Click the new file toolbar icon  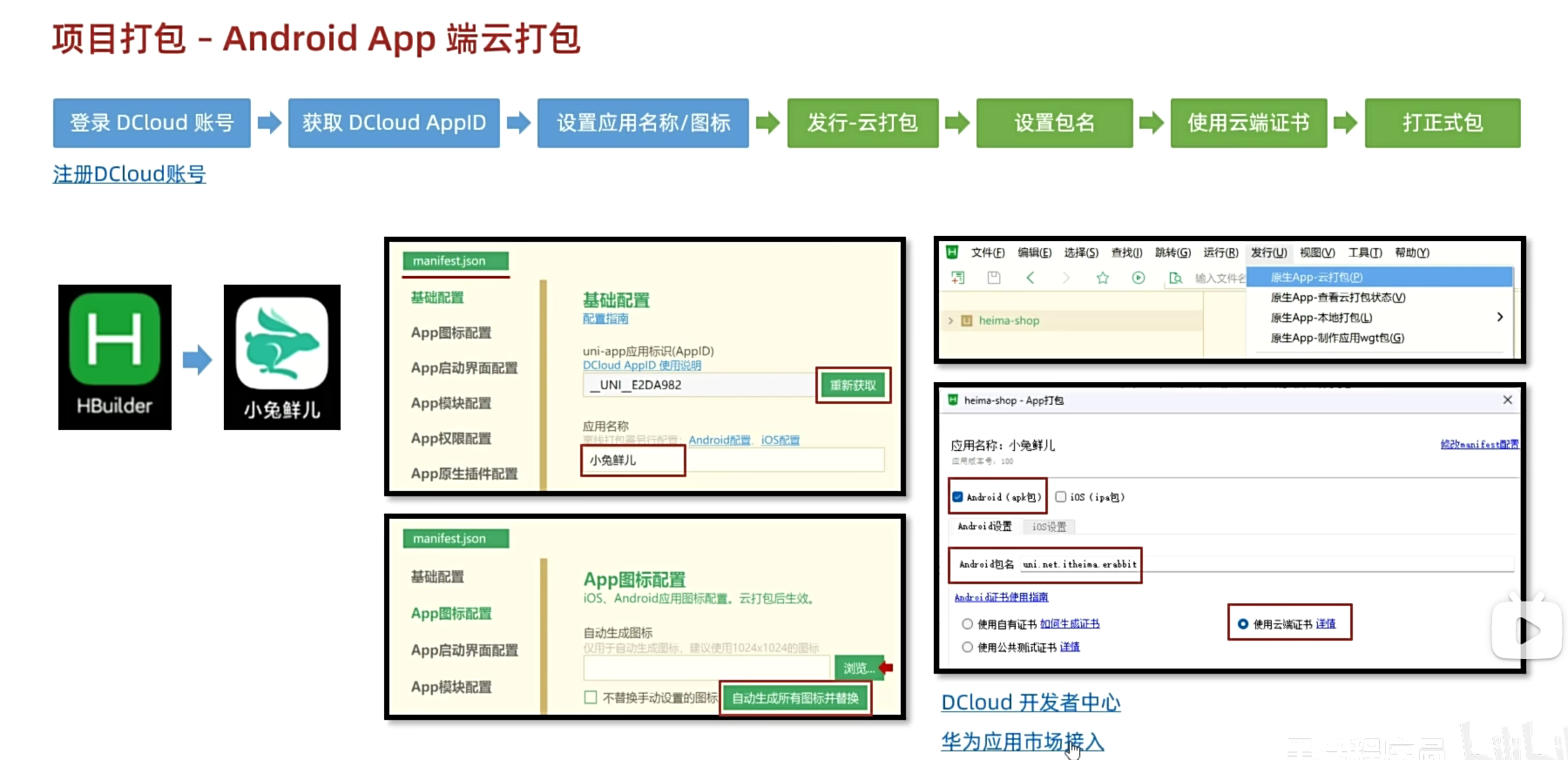(x=958, y=278)
